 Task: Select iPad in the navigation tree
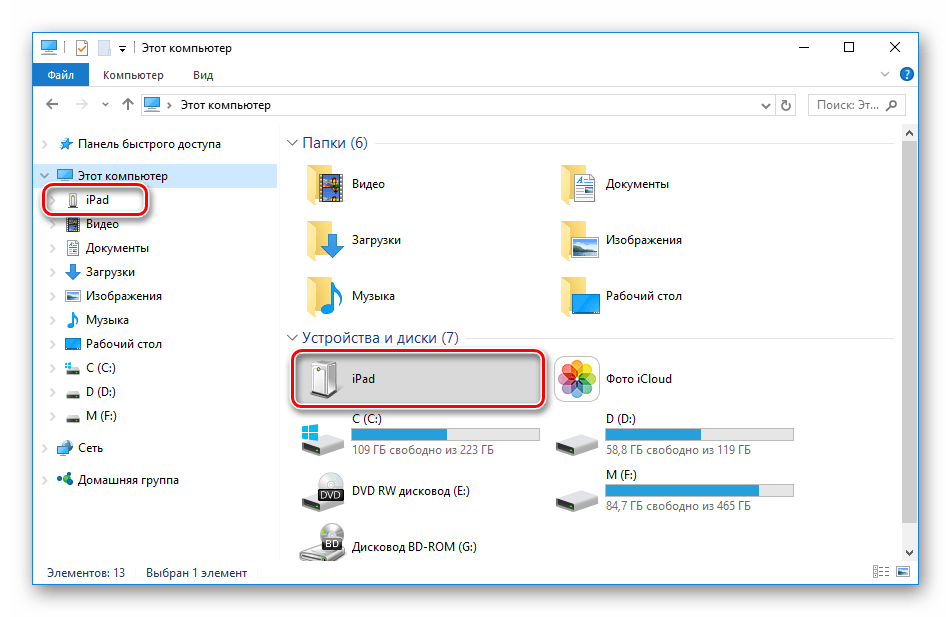[x=97, y=200]
